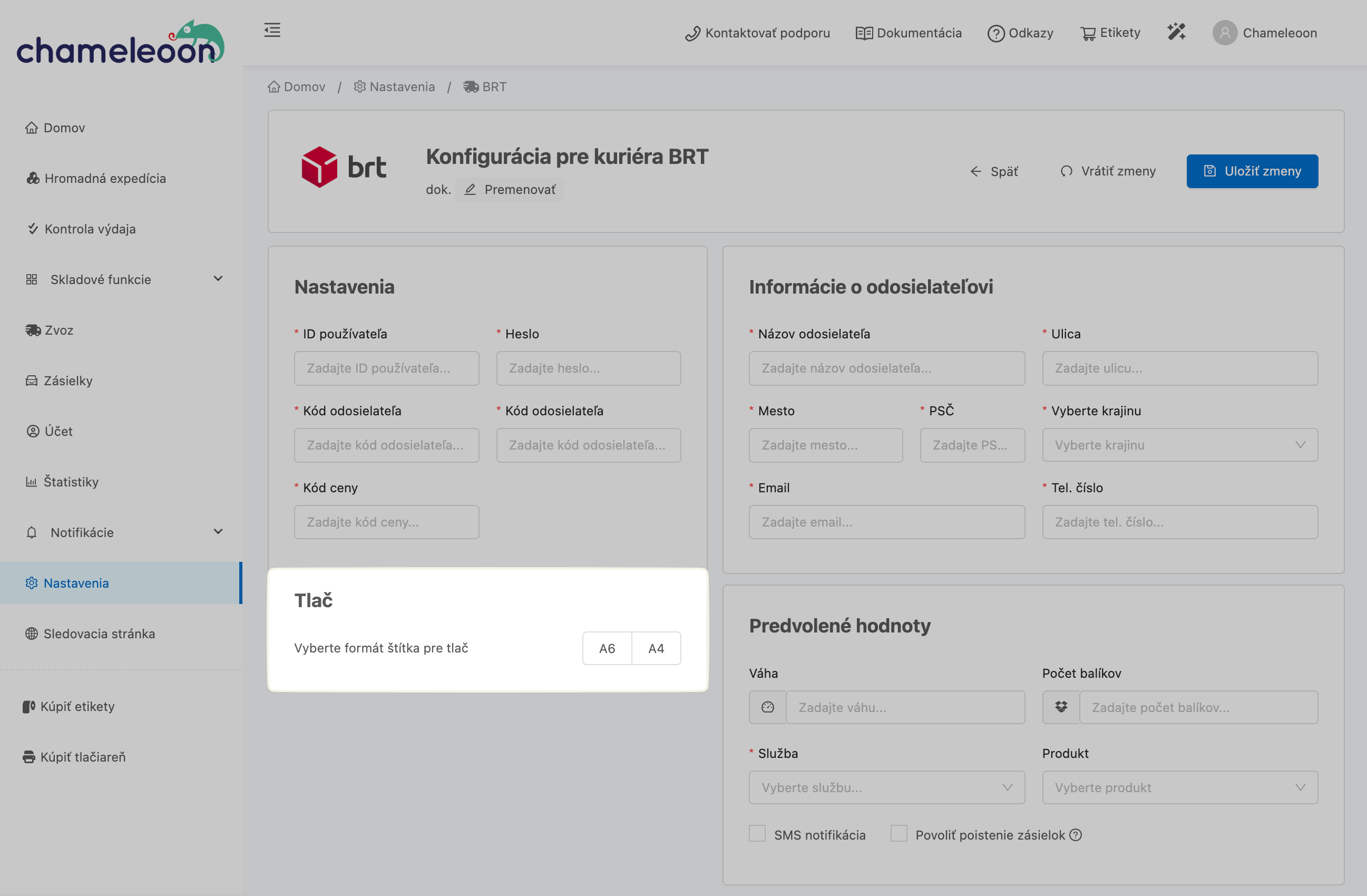Click the magic wand icon in header

(x=1176, y=32)
